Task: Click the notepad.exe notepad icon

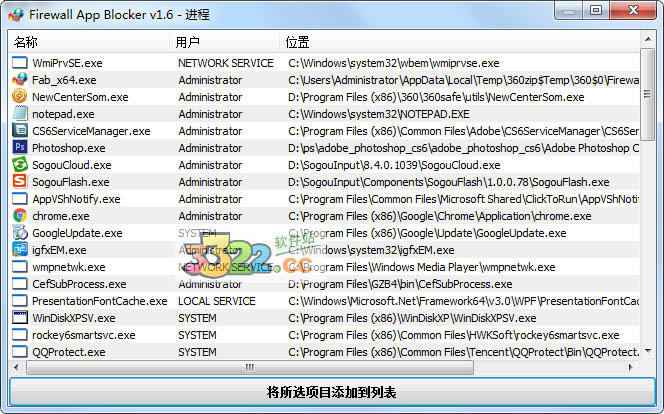Action: coord(19,113)
